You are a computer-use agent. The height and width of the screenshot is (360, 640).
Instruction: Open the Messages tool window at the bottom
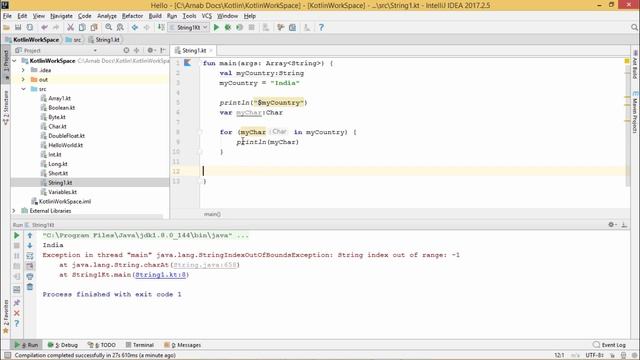tap(182, 345)
